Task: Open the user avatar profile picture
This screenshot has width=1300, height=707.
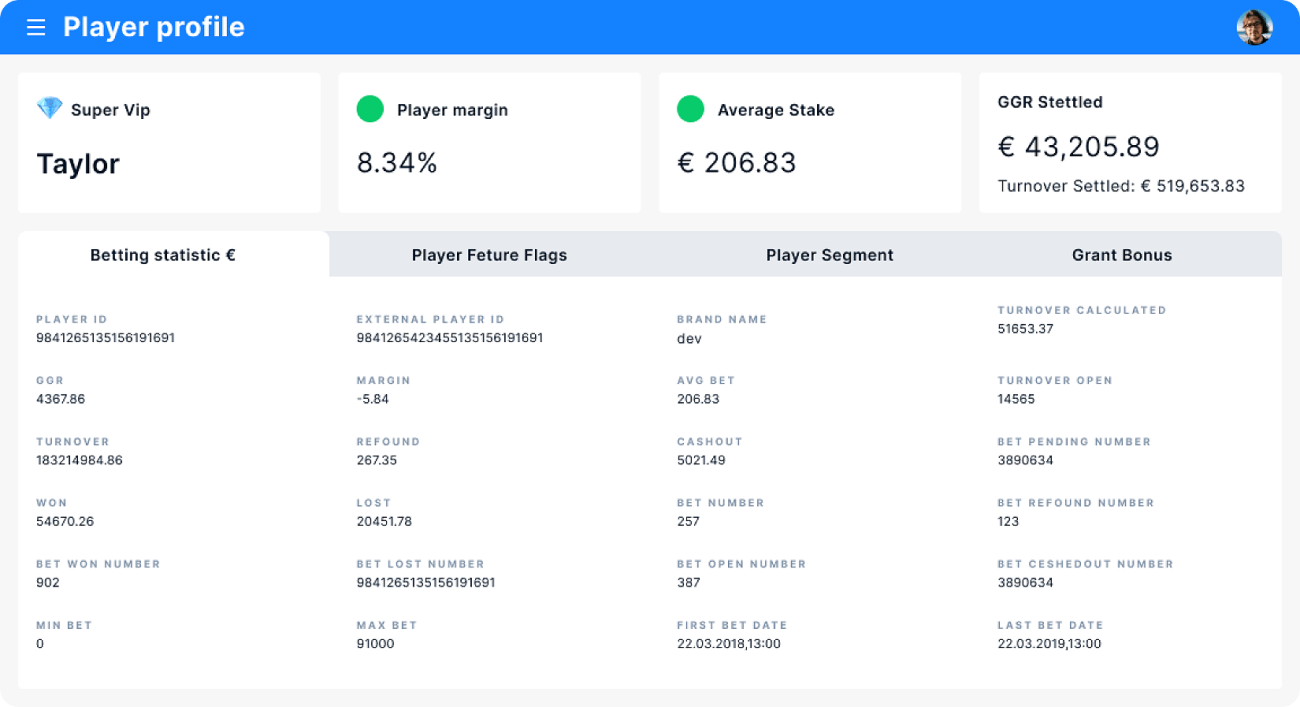Action: (x=1254, y=27)
